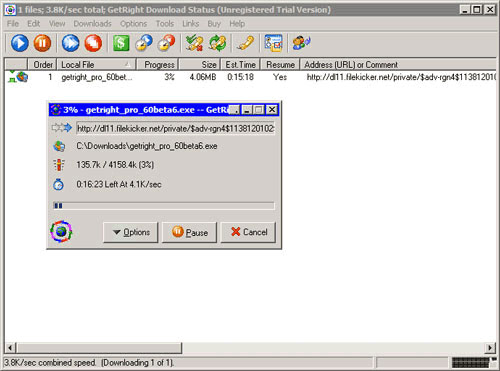The width and height of the screenshot is (500, 371).
Task: Pause the getright_pro_60beta6.exe download
Action: [189, 232]
